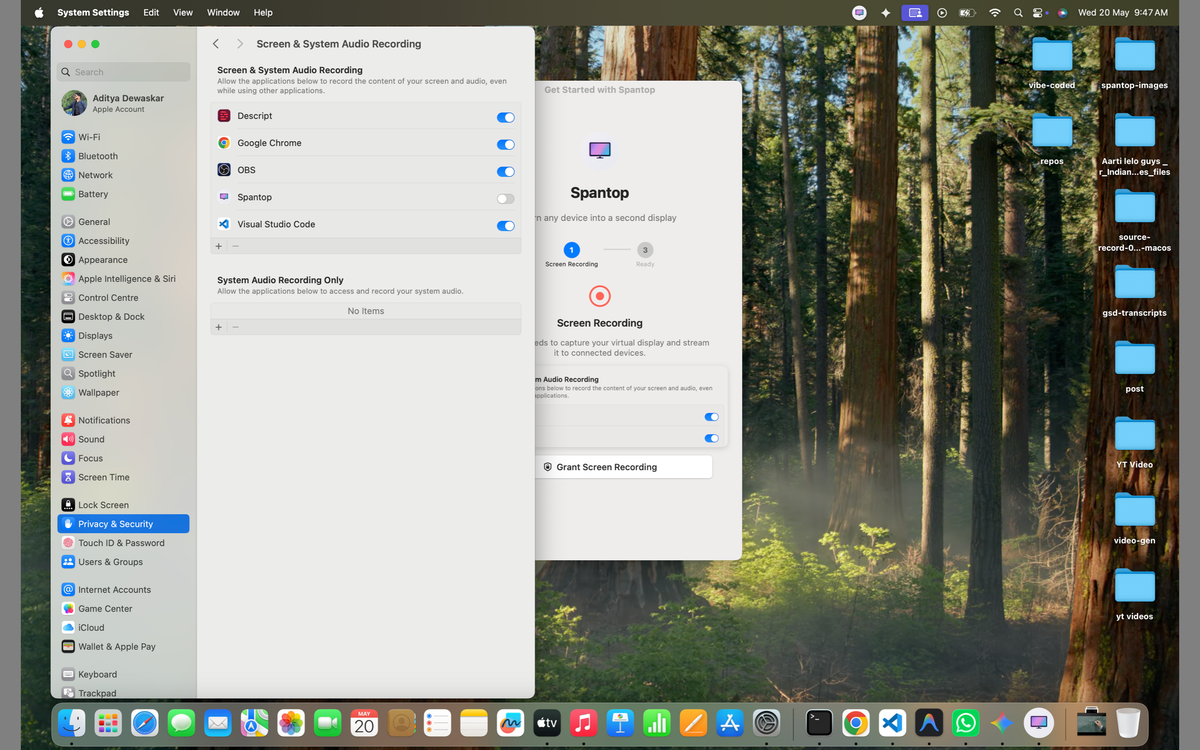This screenshot has height=750, width=1200.
Task: Click Grant Screen Recording button
Action: pyautogui.click(x=624, y=467)
